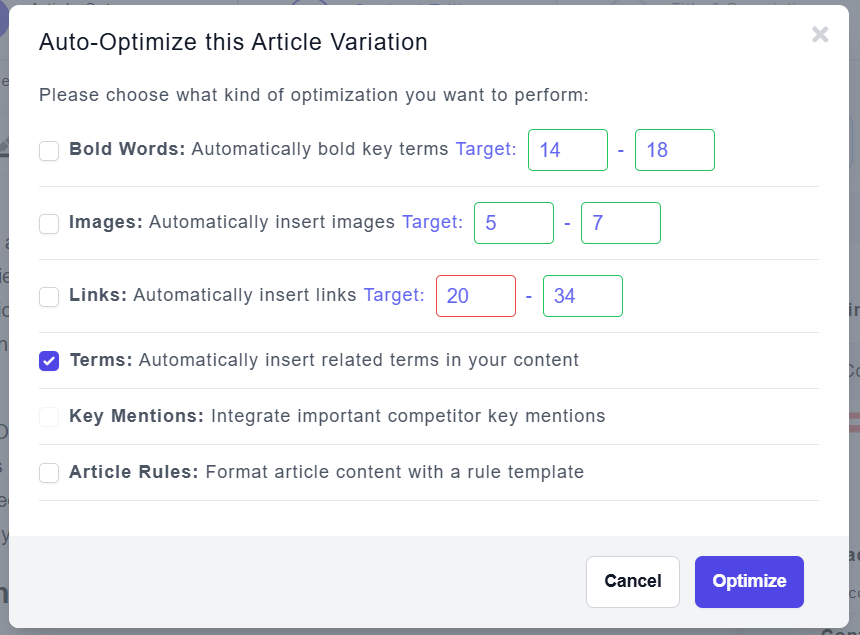Click the Target label in the Images row
The image size is (860, 635).
pyautogui.click(x=432, y=223)
